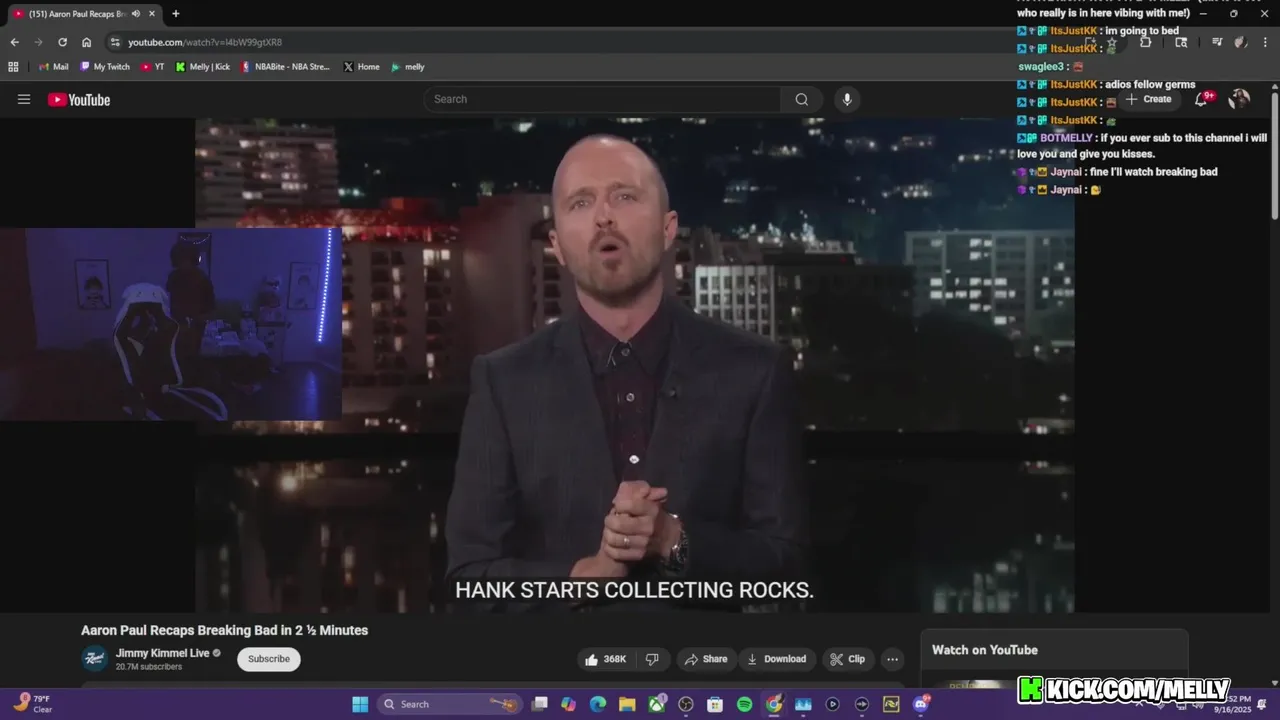
Task: Create a Clip of the video
Action: pos(848,659)
